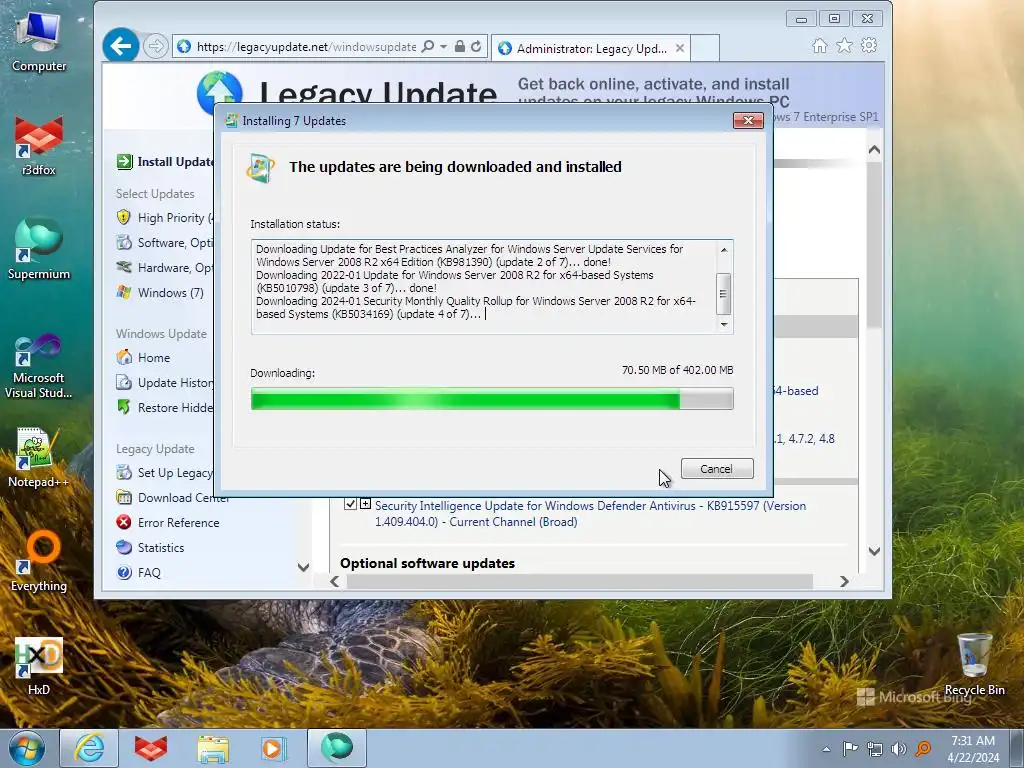Expand Security Intelligence Update details plus box

tap(365, 504)
